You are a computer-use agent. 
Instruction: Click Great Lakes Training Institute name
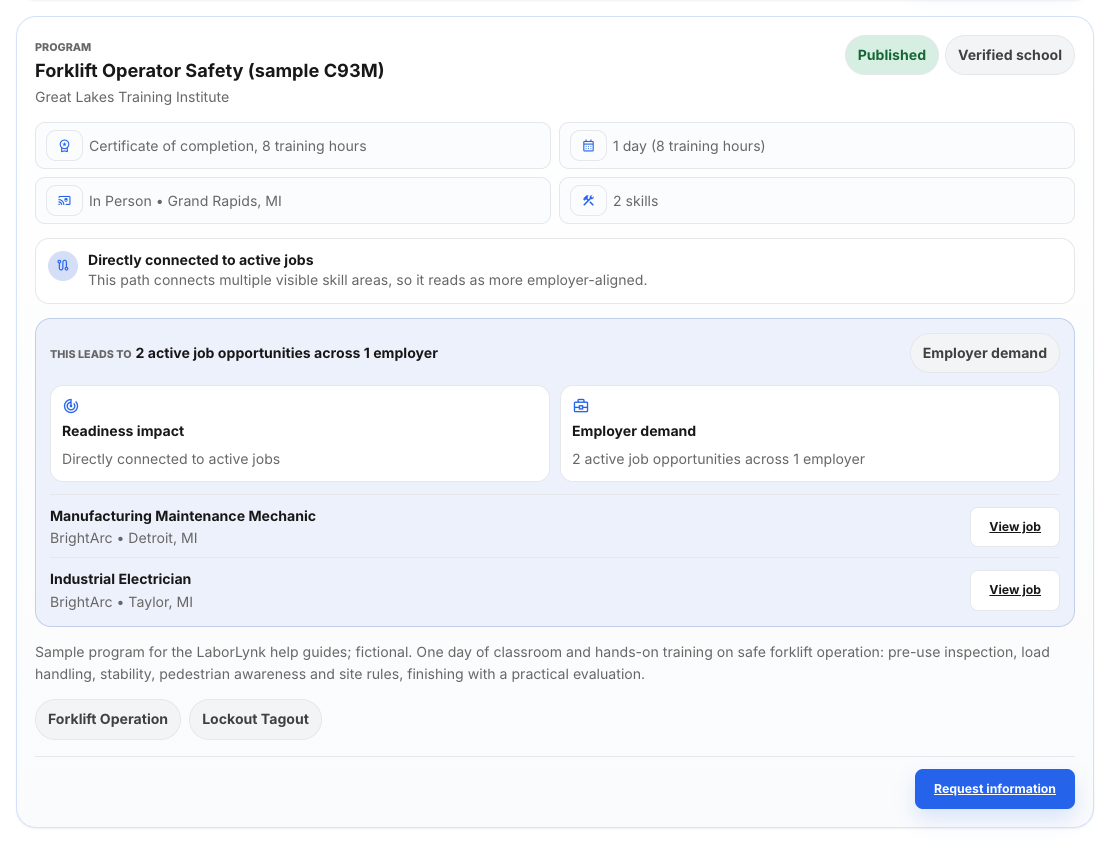[x=132, y=97]
